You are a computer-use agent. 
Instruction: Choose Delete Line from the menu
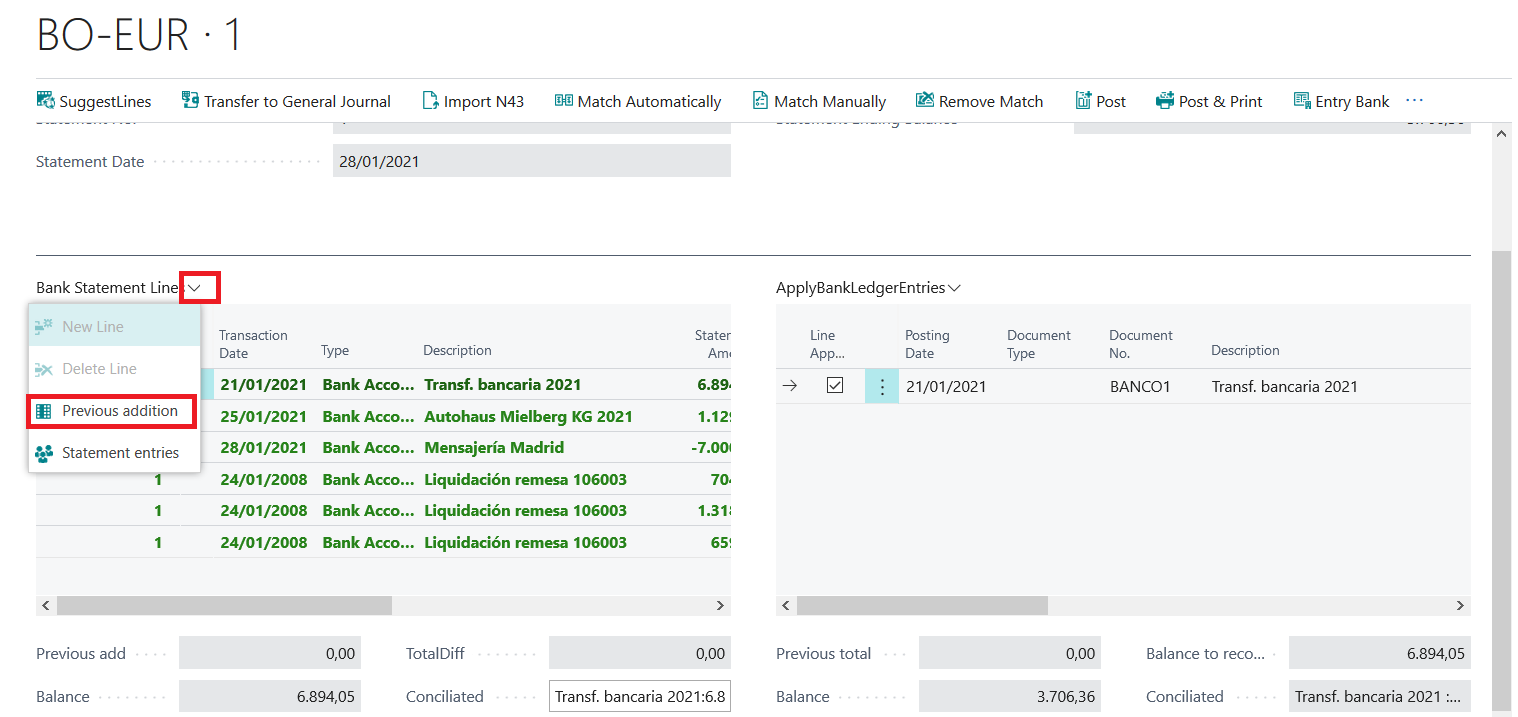tap(114, 368)
